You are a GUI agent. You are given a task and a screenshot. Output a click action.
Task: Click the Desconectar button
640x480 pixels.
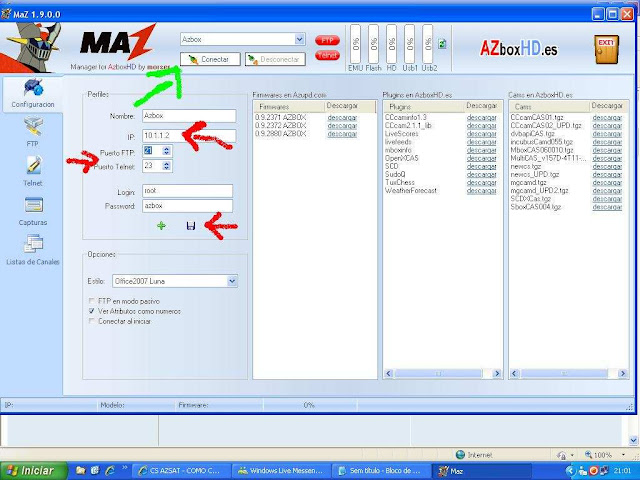click(x=275, y=59)
